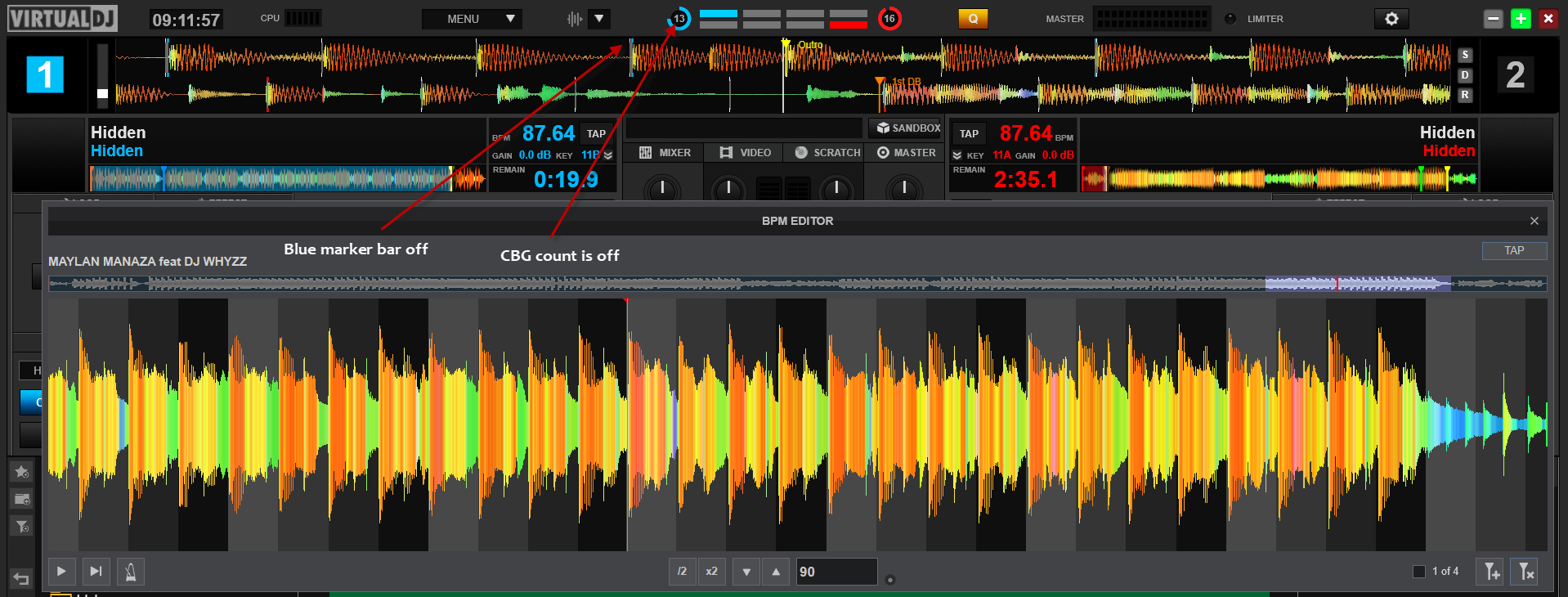Remove the beat anchor in the BPM editor
The width and height of the screenshot is (1568, 597).
point(1525,571)
